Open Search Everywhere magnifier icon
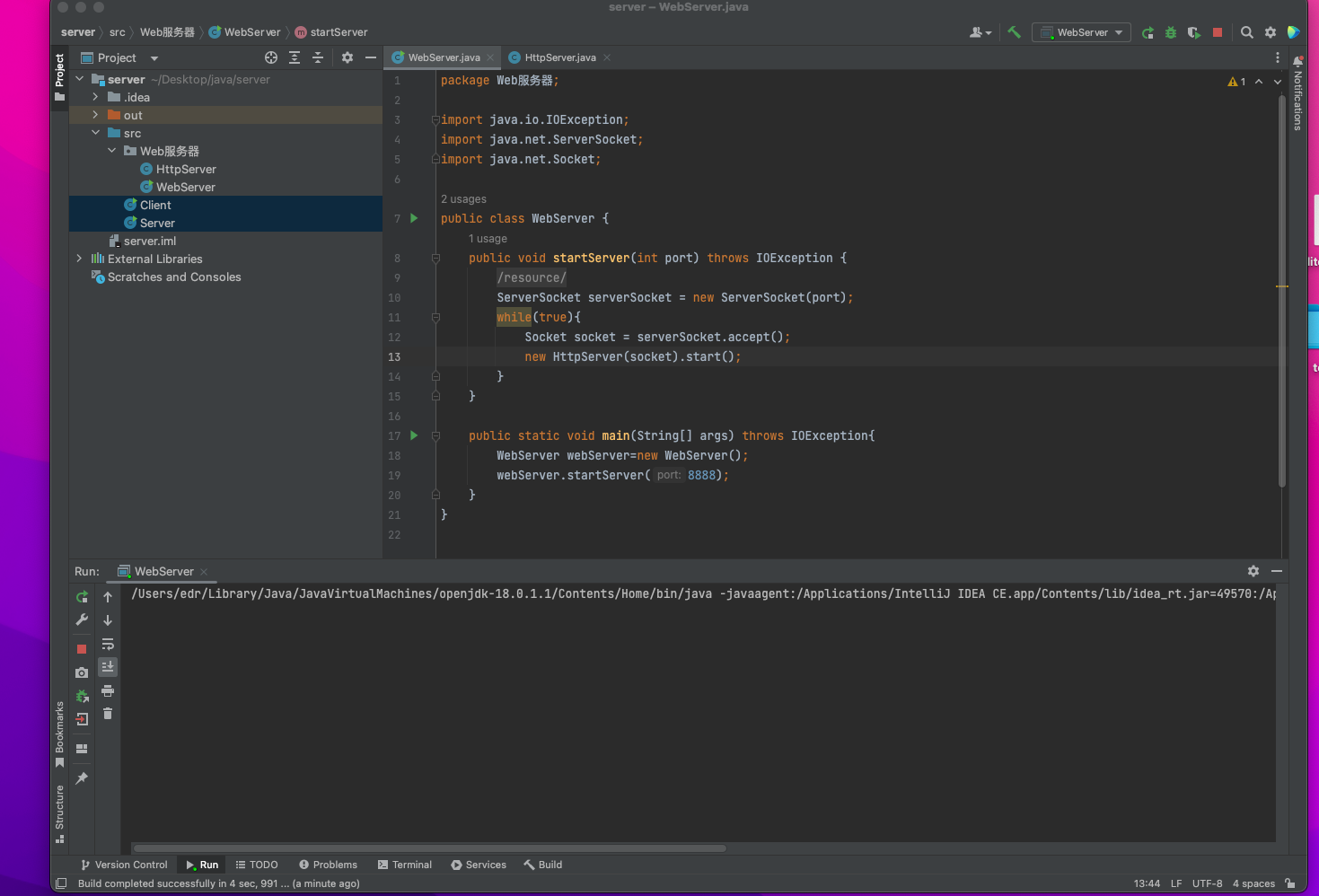This screenshot has height=896, width=1319. (x=1247, y=32)
